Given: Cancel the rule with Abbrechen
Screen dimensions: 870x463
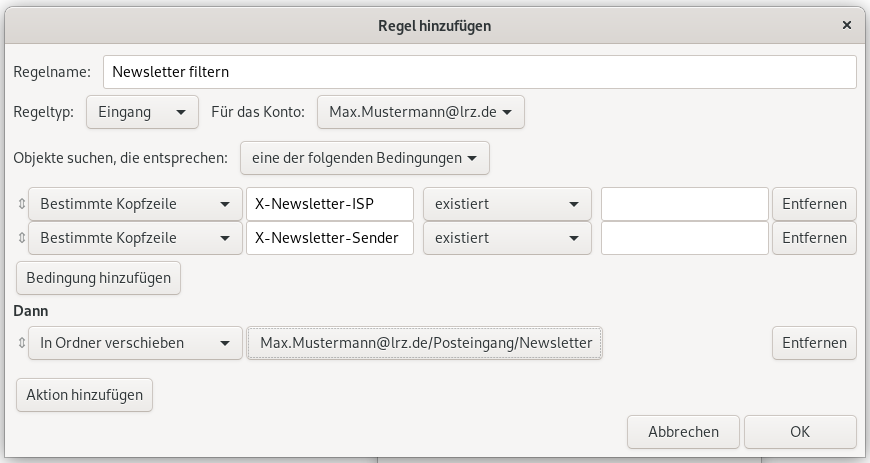Looking at the screenshot, I should click(x=683, y=432).
